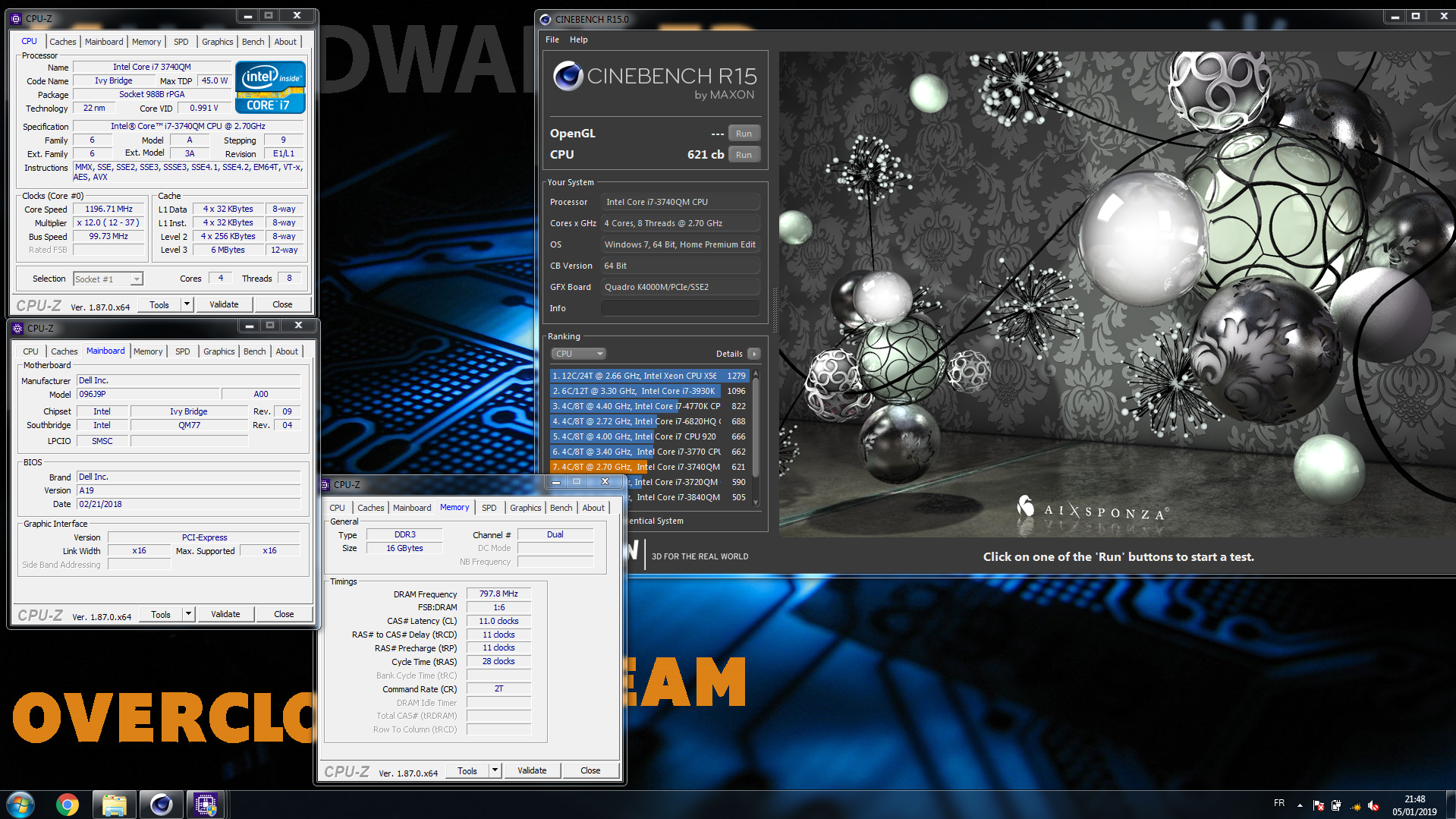Expand Tools dropdown arrow in Memory CPU-Z window

pos(495,770)
